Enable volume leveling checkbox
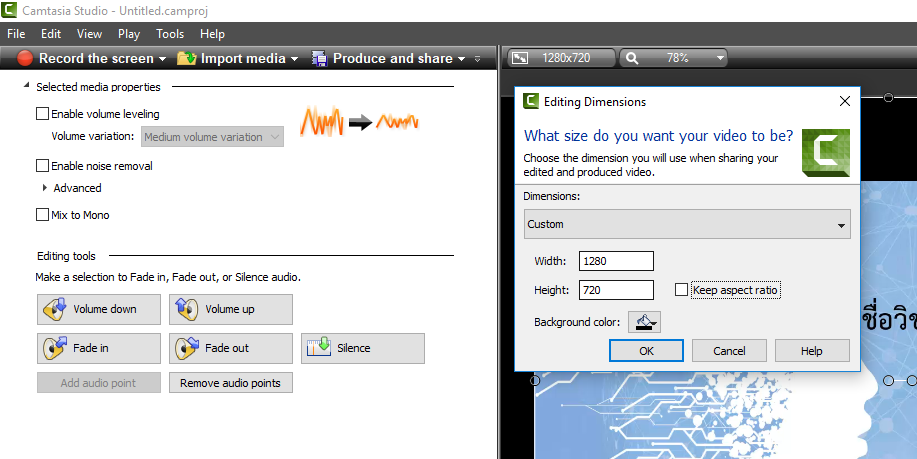 point(42,114)
